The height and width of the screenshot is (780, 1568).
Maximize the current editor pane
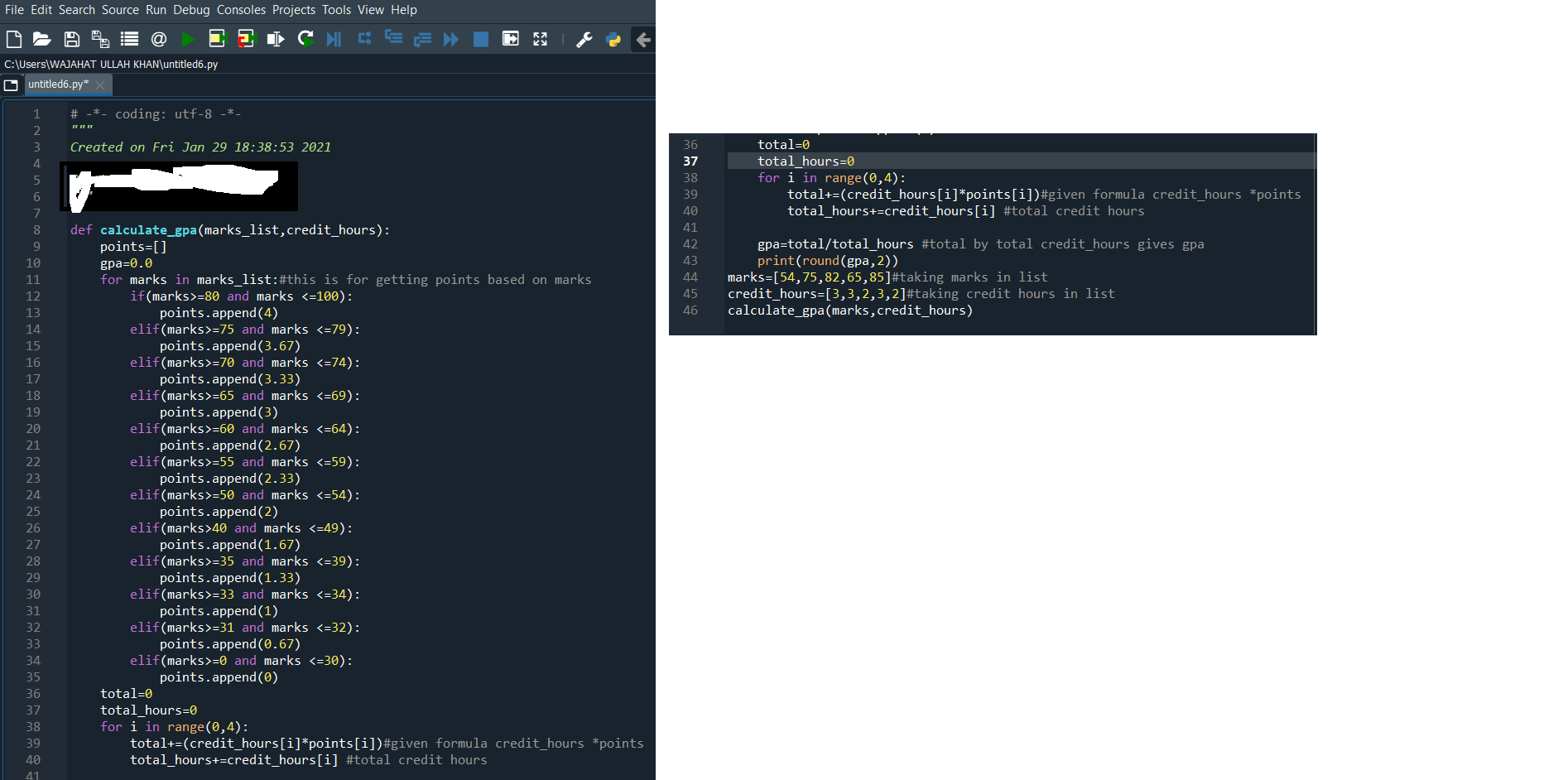[511, 39]
